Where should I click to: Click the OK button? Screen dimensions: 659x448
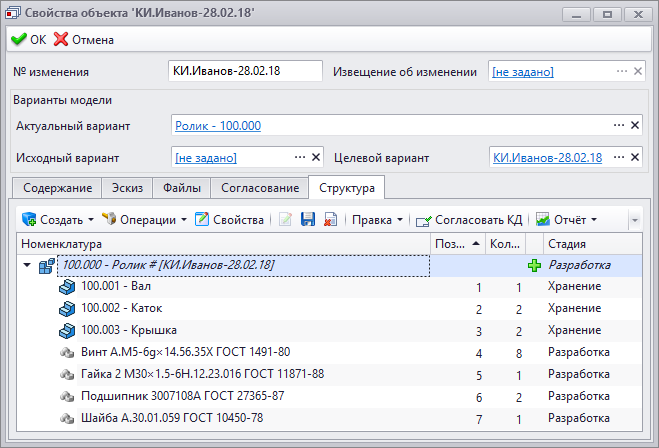tap(29, 40)
